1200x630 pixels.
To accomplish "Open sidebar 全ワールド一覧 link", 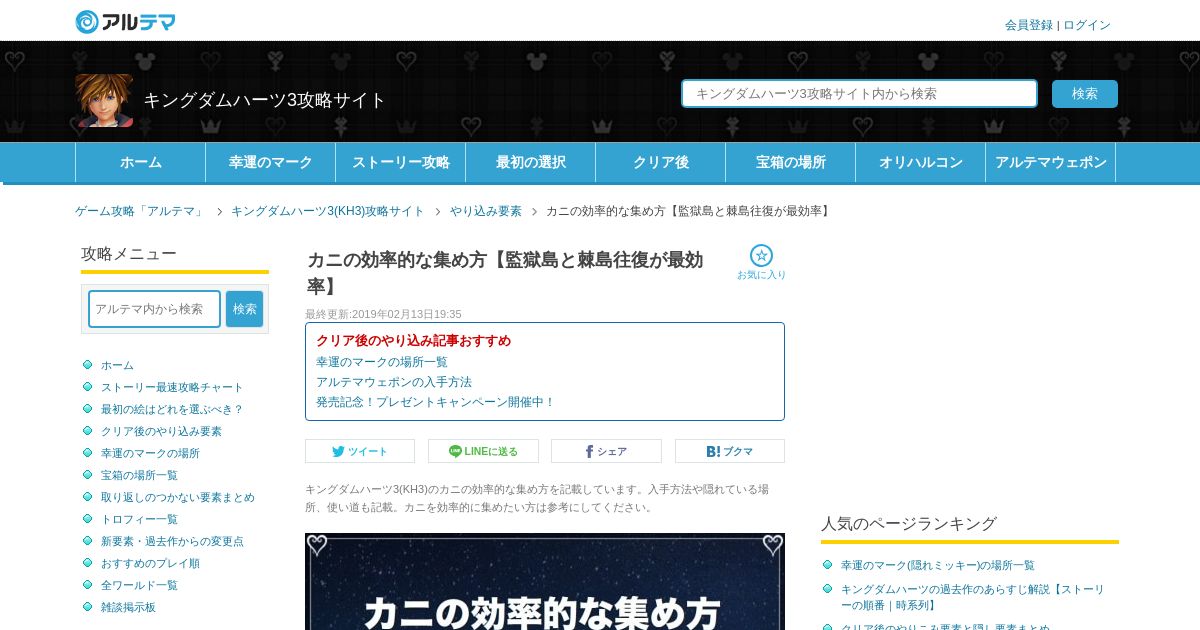I will [139, 585].
